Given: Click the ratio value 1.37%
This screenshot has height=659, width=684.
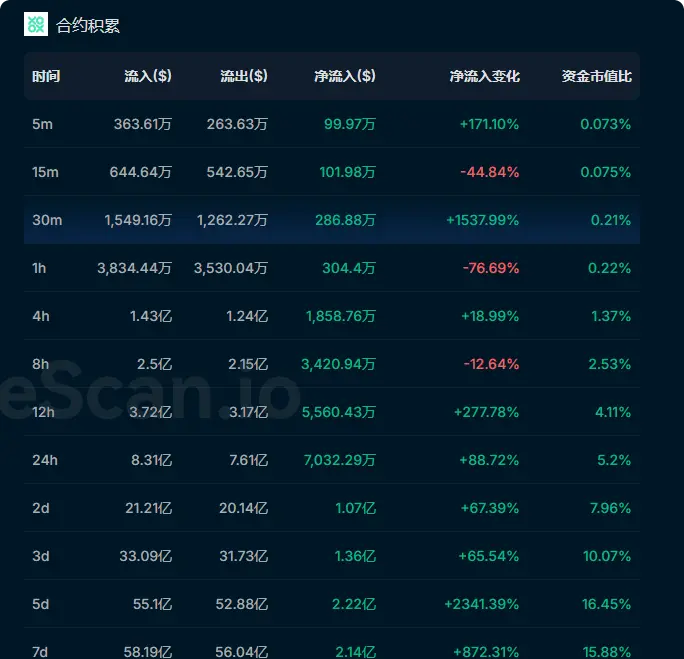Looking at the screenshot, I should click(x=611, y=316).
